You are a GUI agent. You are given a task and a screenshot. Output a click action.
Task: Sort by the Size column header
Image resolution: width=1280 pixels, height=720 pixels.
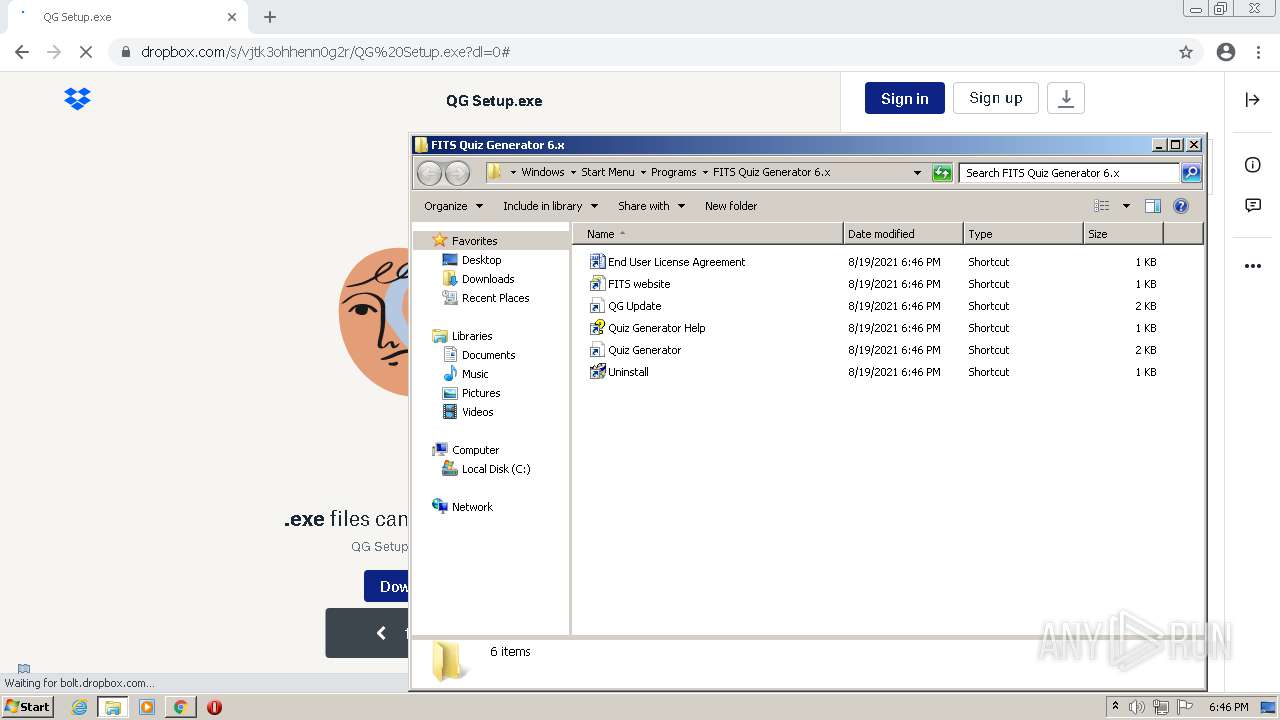click(1123, 234)
